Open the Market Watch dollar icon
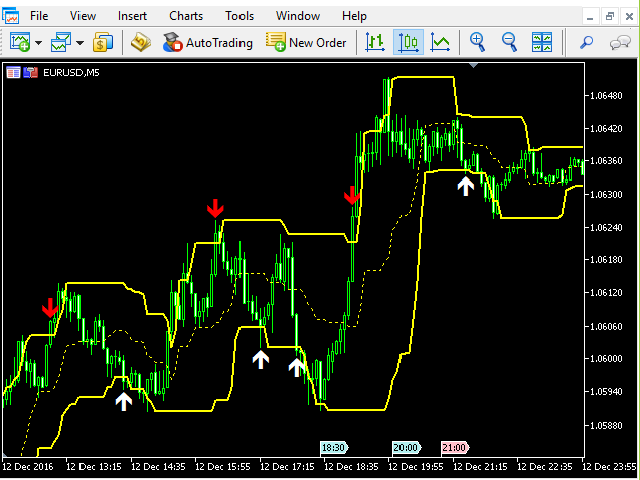Screen dimensions: 640x480 click(x=103, y=42)
